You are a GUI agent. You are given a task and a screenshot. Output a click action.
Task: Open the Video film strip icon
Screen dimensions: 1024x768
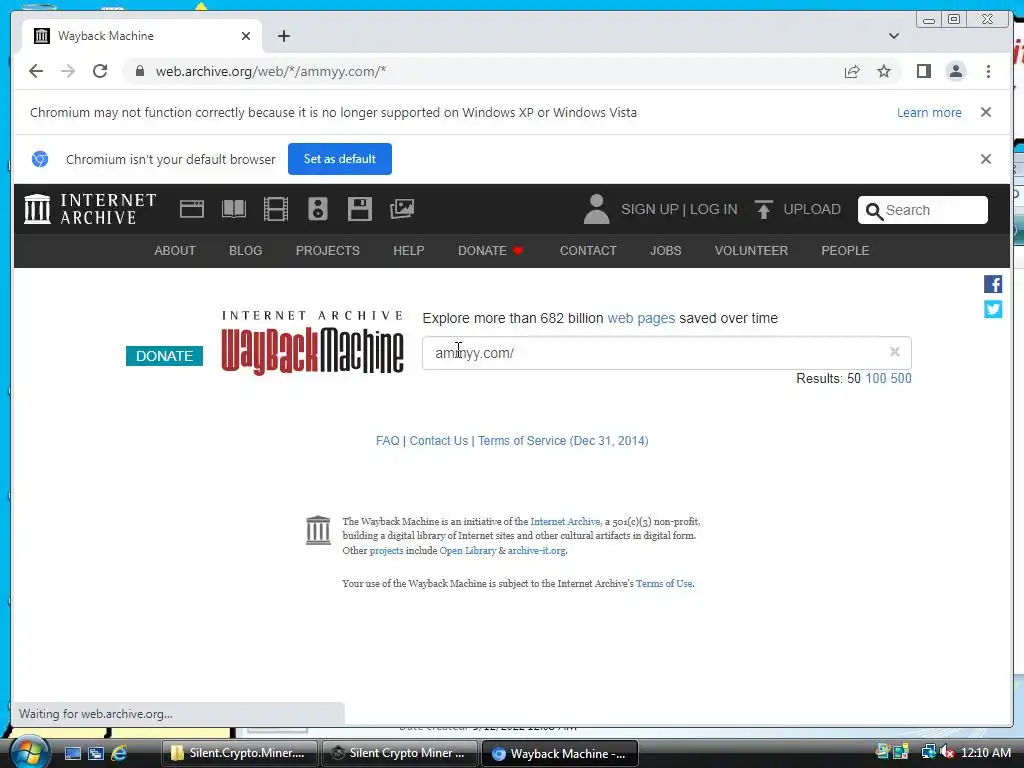tap(276, 209)
